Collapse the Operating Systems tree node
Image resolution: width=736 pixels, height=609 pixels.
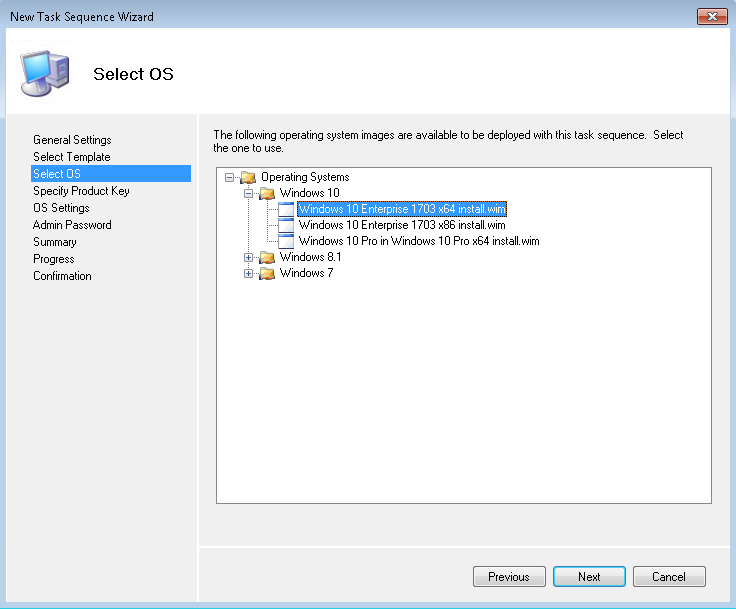pos(229,177)
